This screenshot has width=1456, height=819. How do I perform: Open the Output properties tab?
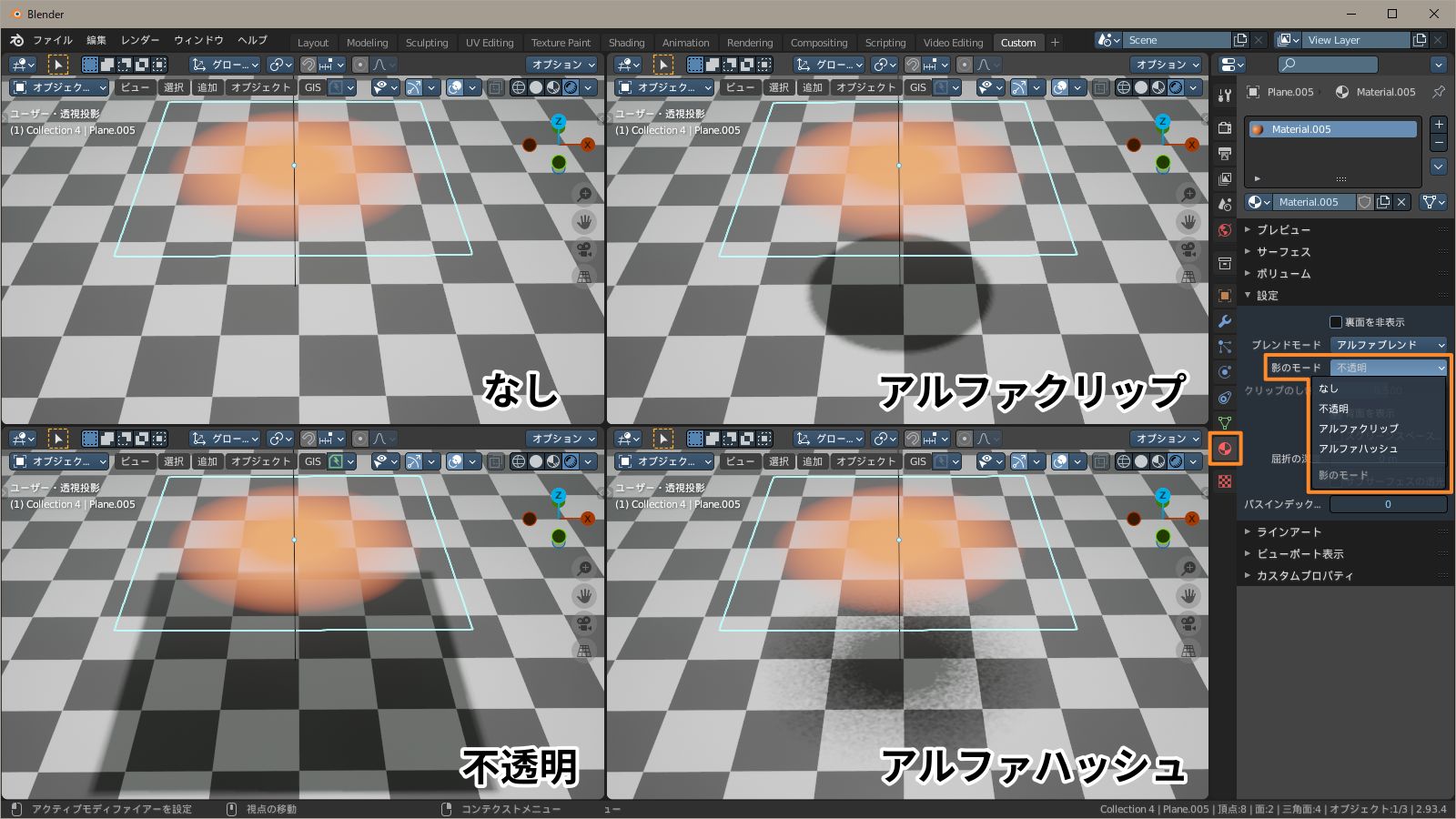point(1225,153)
